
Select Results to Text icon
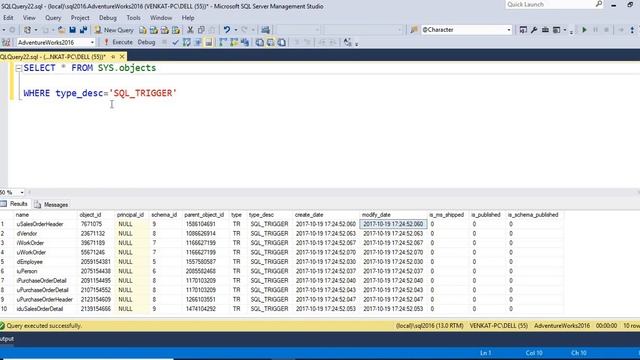[x=260, y=42]
